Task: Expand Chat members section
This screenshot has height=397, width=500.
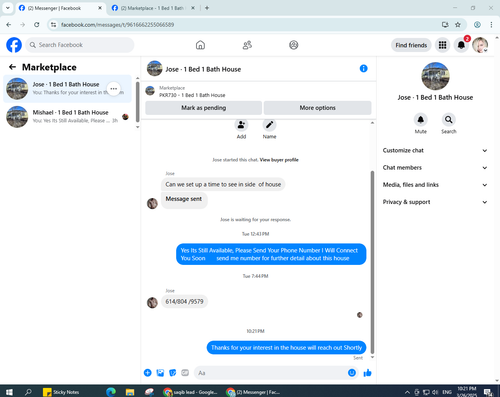Action: [x=435, y=168]
